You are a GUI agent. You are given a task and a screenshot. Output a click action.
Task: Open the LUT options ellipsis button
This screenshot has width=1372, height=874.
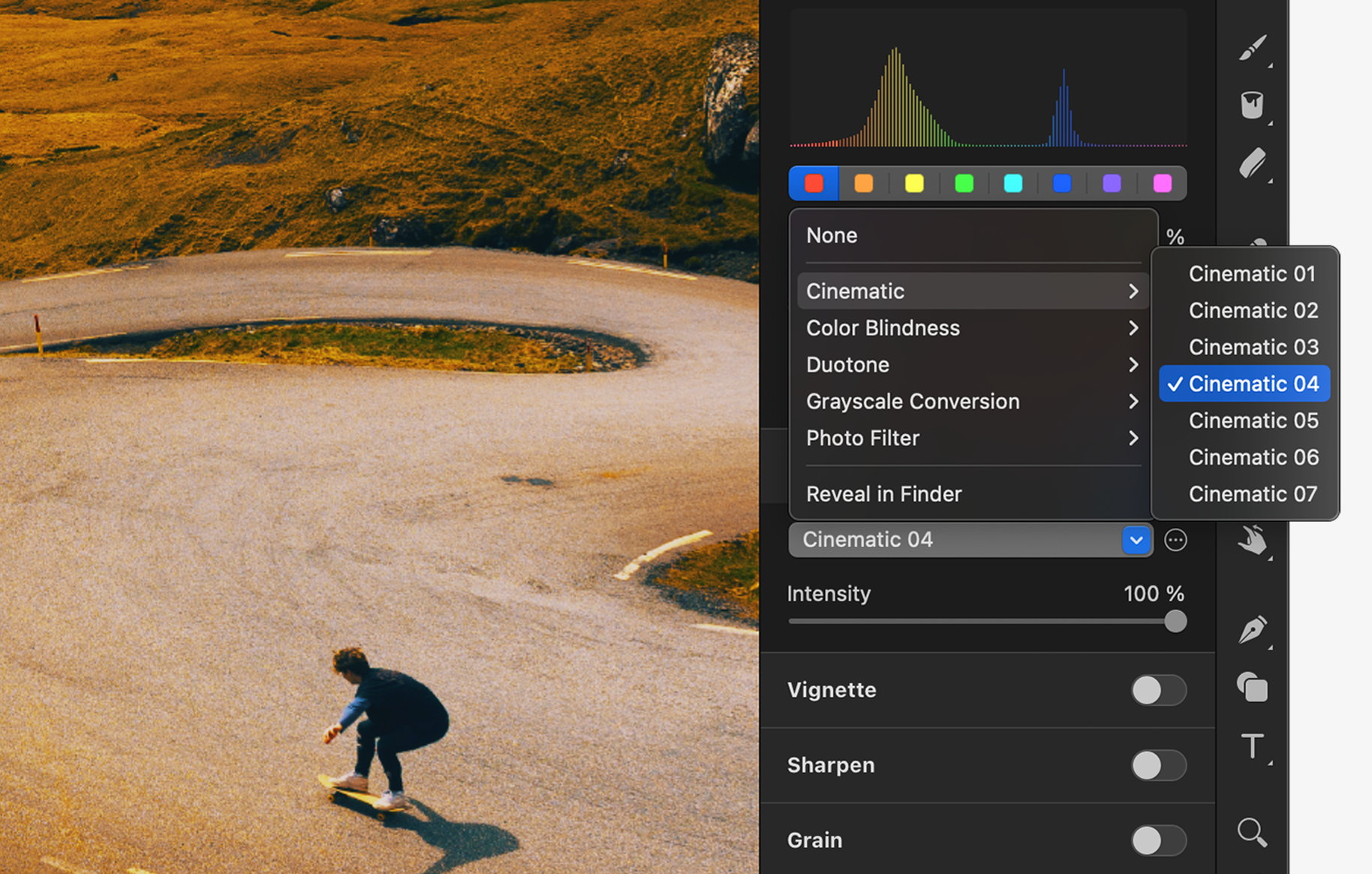[1175, 540]
